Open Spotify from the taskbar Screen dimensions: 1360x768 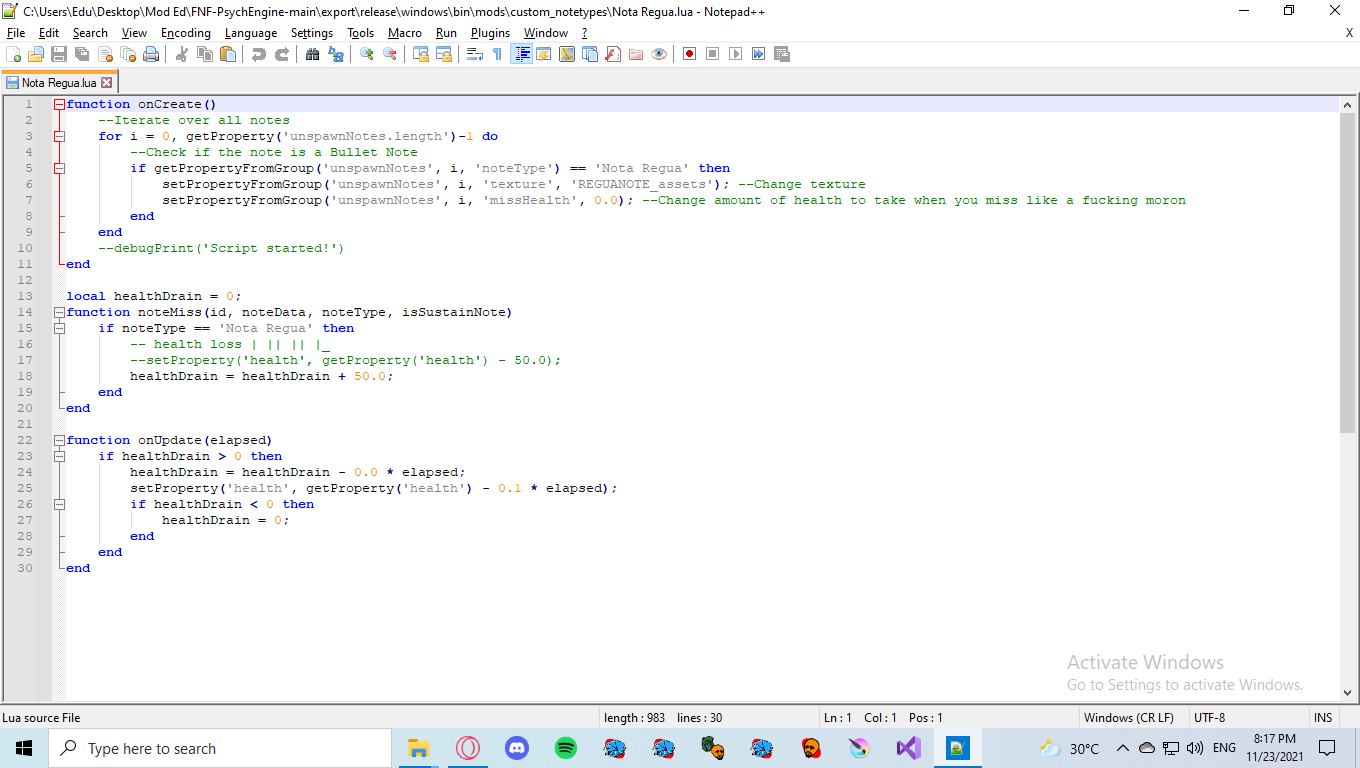(565, 748)
